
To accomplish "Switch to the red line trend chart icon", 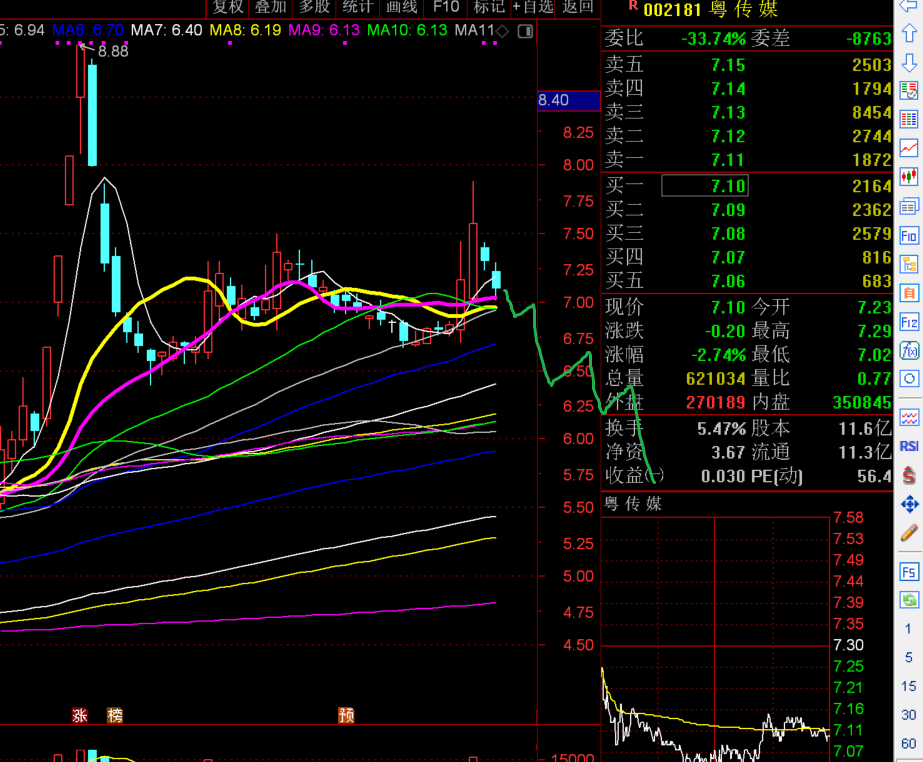I will pyautogui.click(x=909, y=148).
